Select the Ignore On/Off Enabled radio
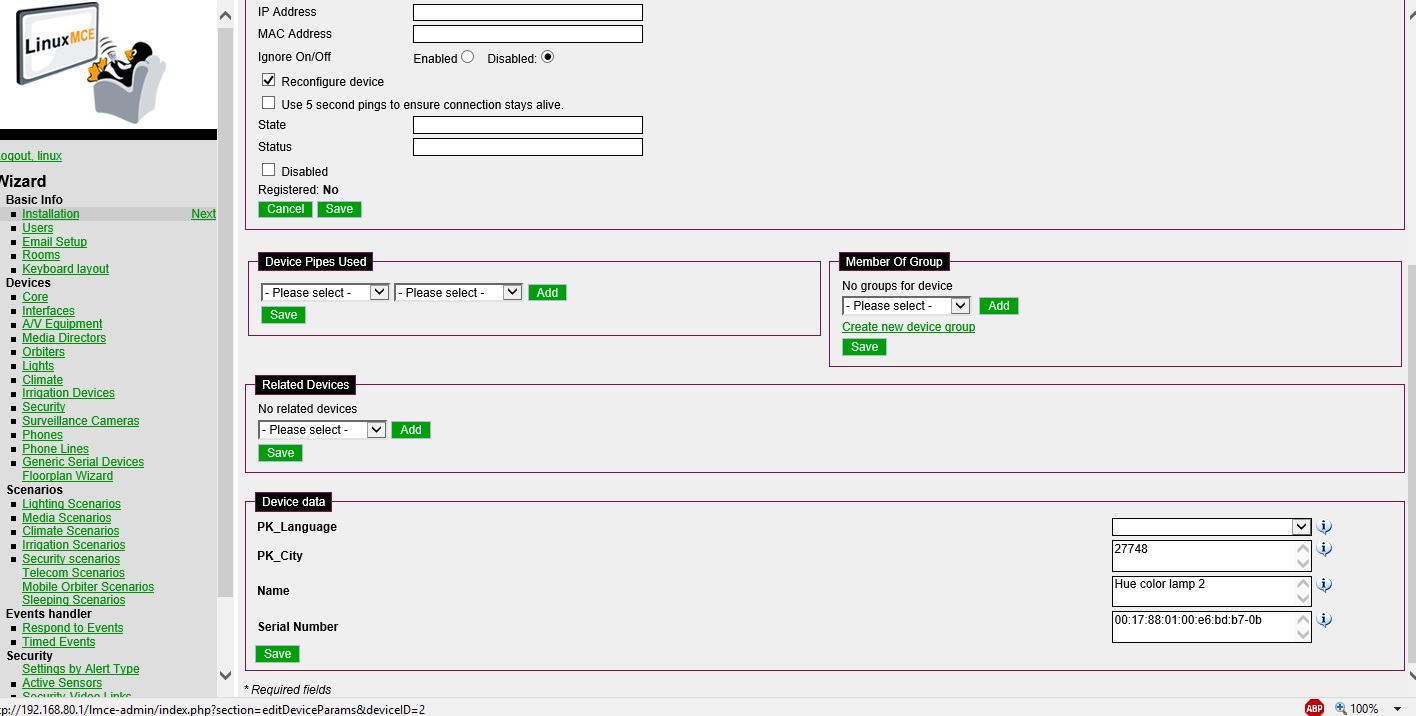The height and width of the screenshot is (716, 1416). click(x=467, y=57)
